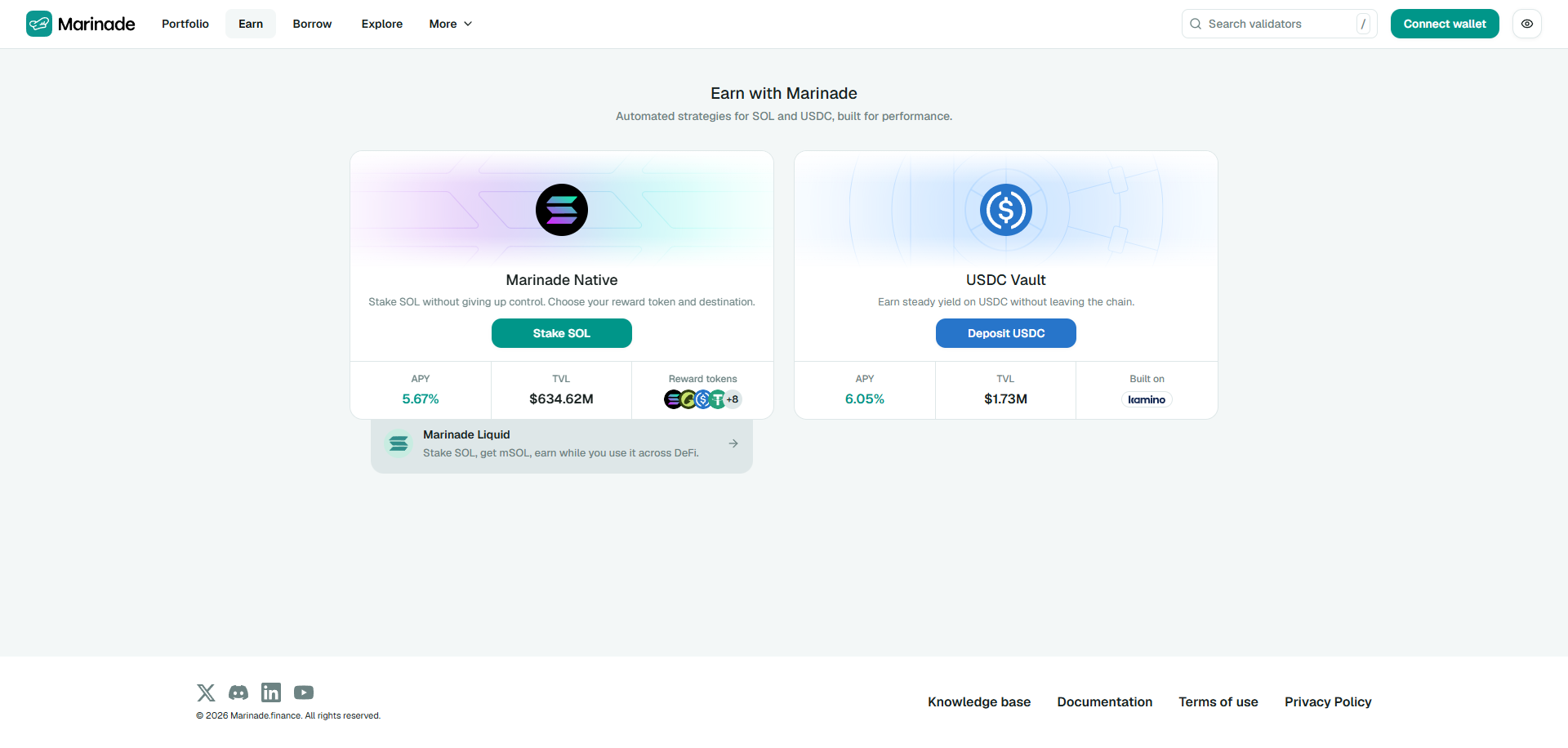Click the SOL reward token icon
1568x748 pixels.
(673, 399)
